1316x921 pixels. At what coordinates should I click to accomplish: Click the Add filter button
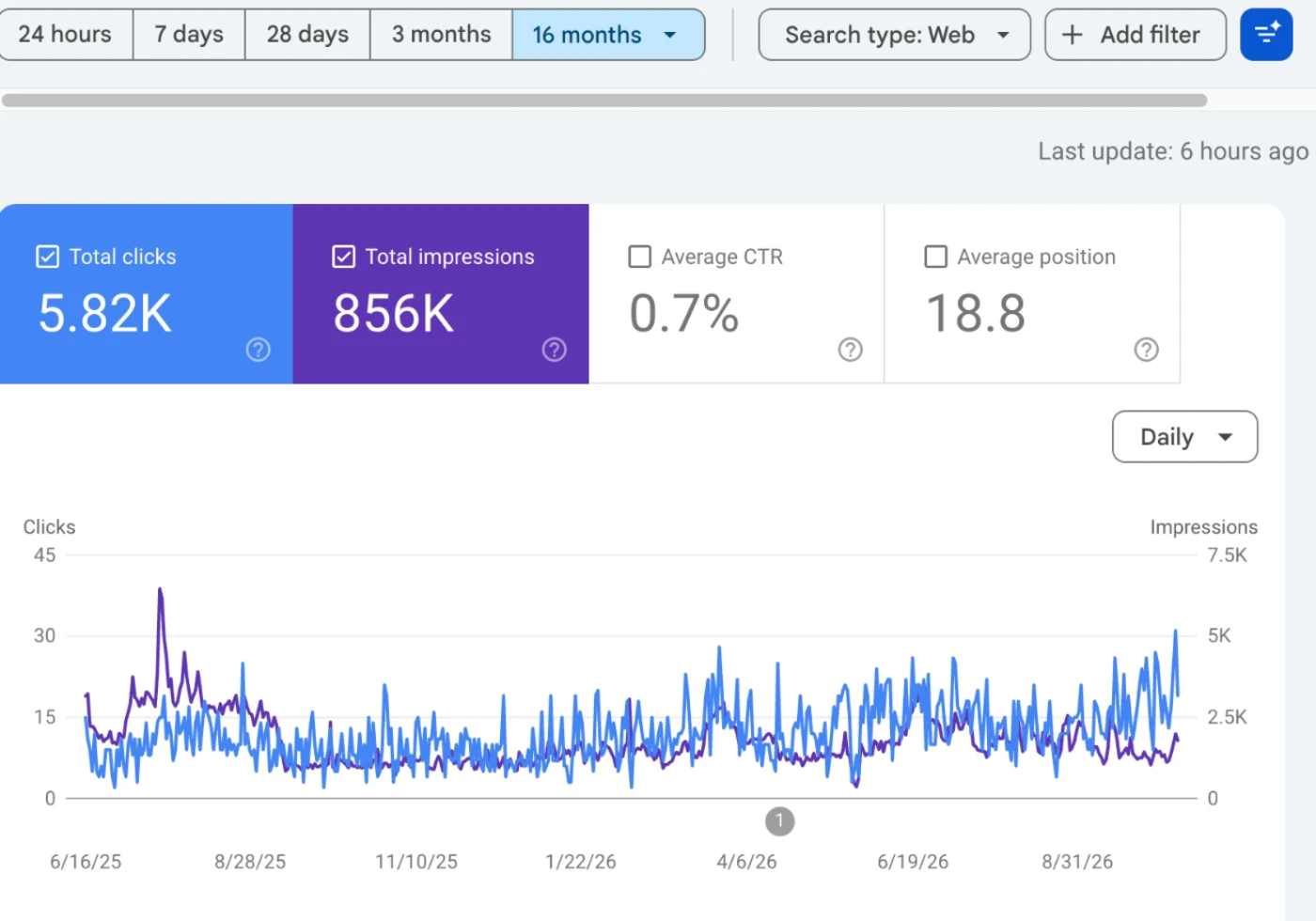[x=1135, y=35]
